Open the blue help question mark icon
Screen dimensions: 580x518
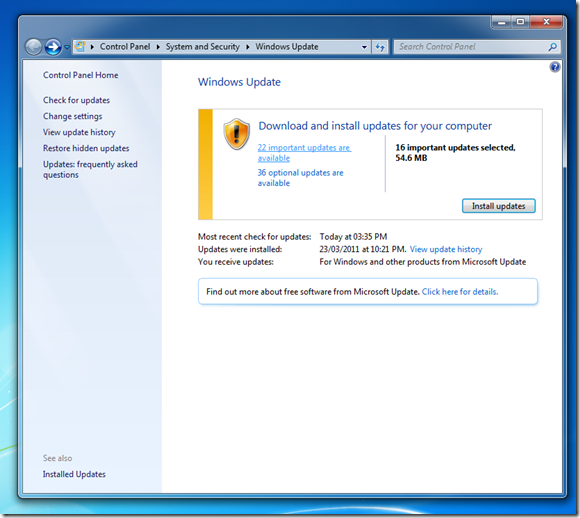click(555, 67)
